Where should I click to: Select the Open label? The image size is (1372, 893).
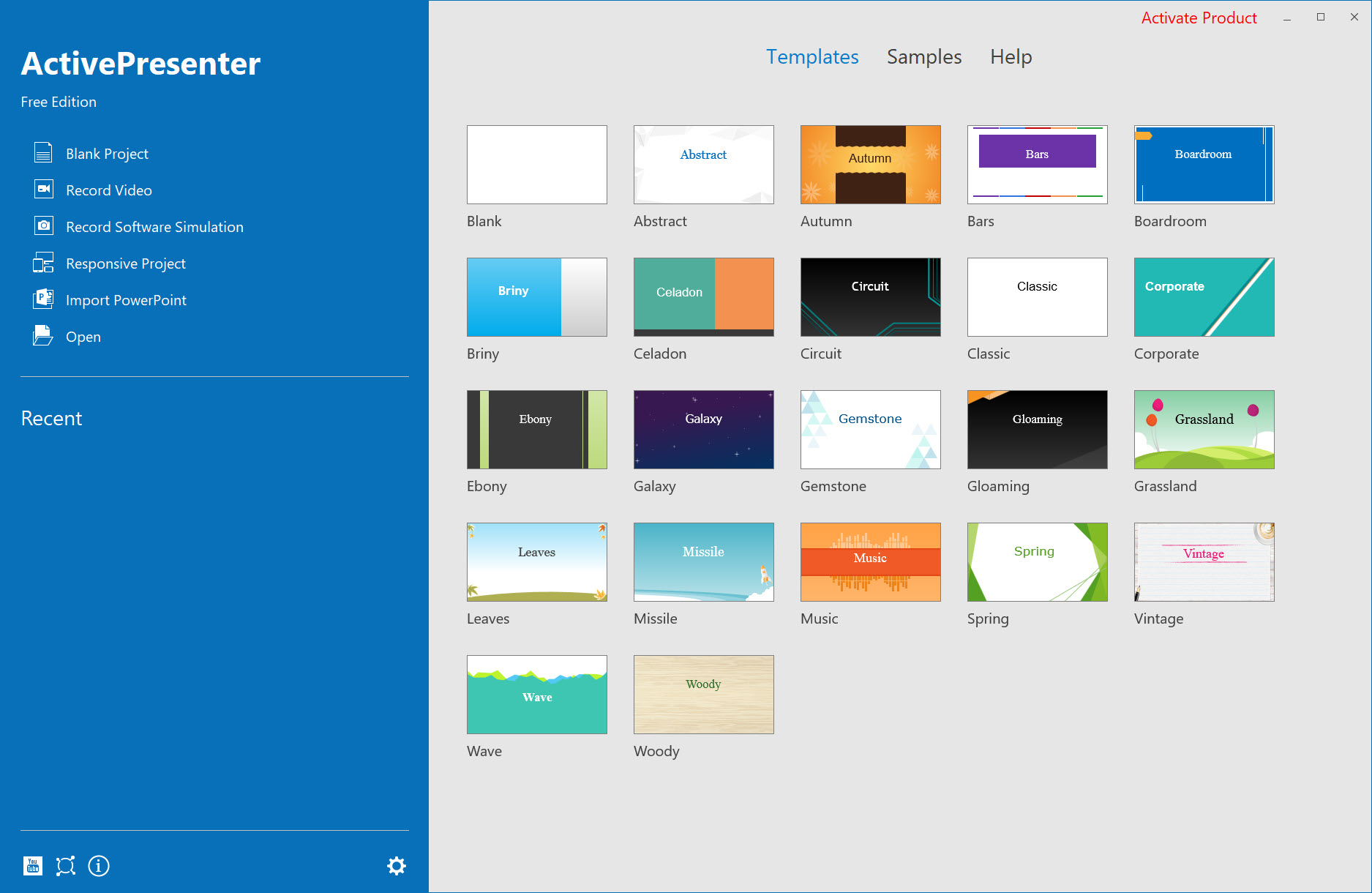coord(83,337)
